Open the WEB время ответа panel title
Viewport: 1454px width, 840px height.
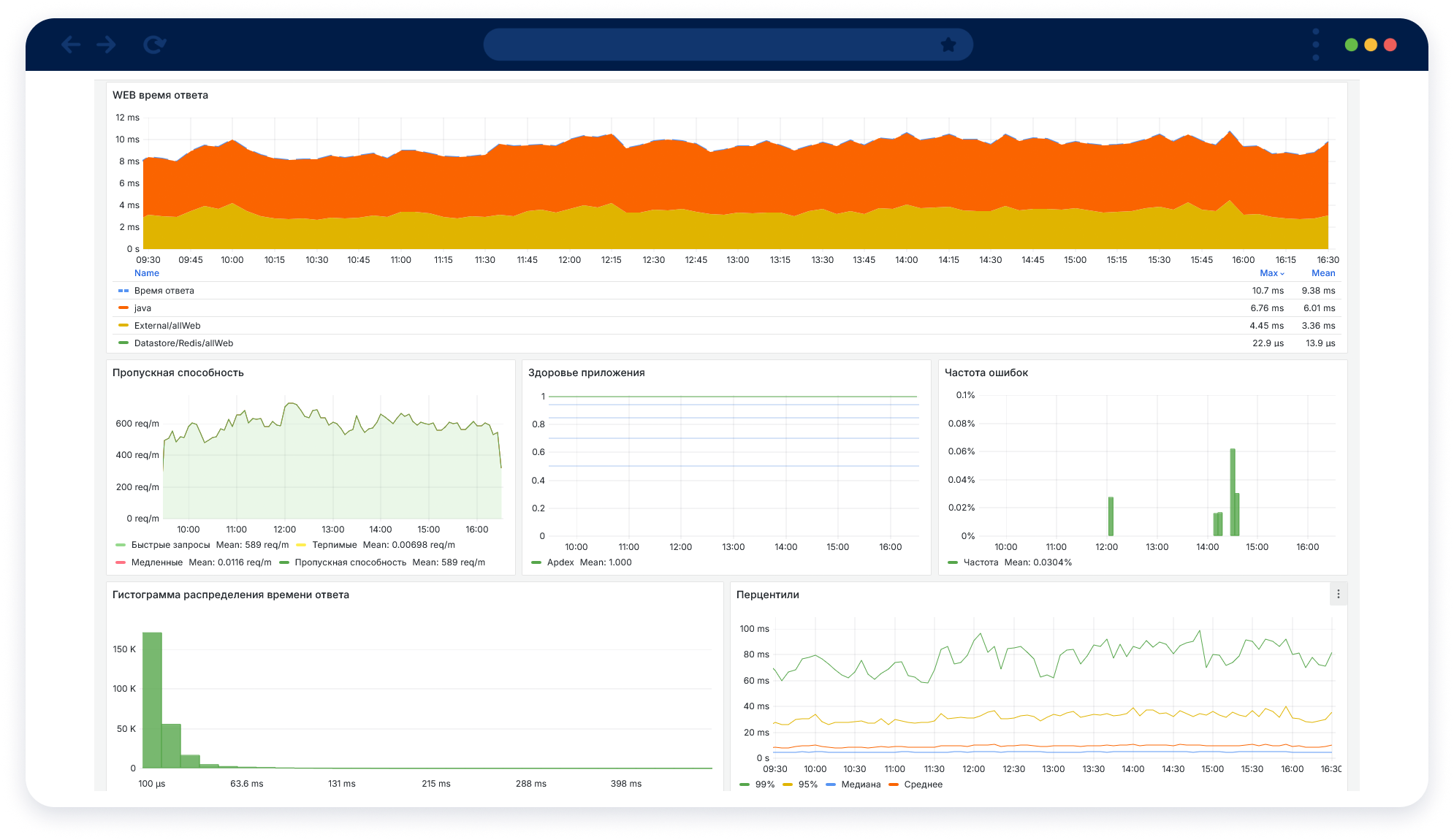pos(160,95)
